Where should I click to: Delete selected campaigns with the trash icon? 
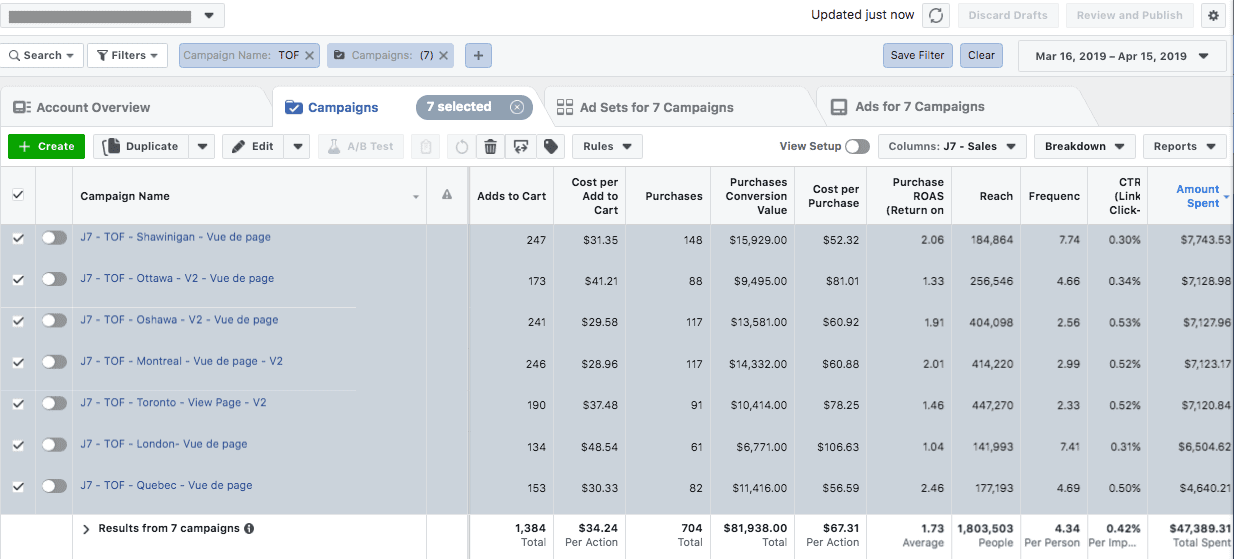click(490, 147)
